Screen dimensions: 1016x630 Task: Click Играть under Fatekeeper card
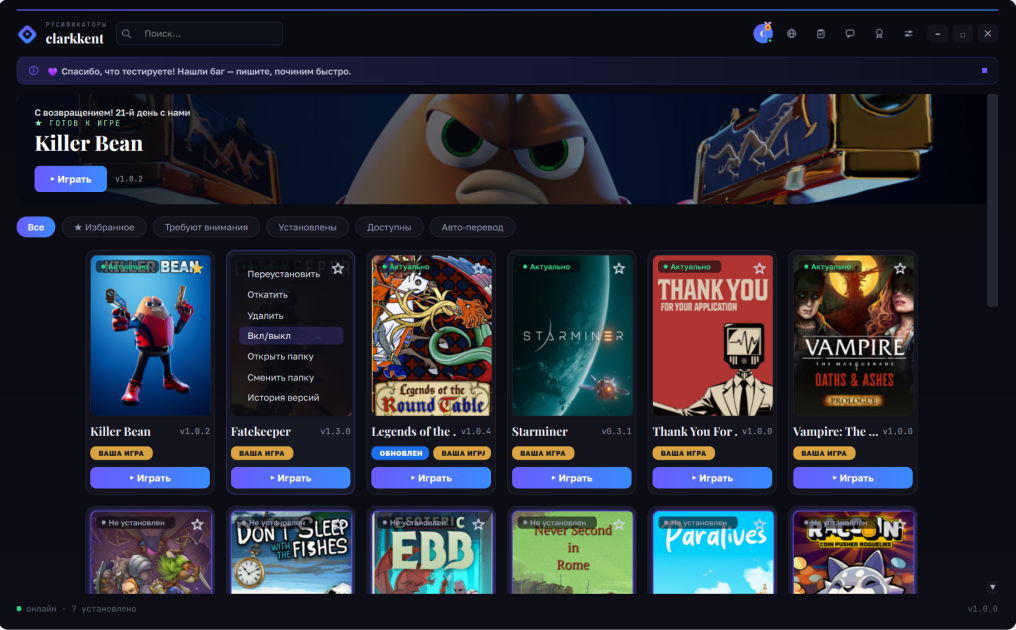(290, 478)
